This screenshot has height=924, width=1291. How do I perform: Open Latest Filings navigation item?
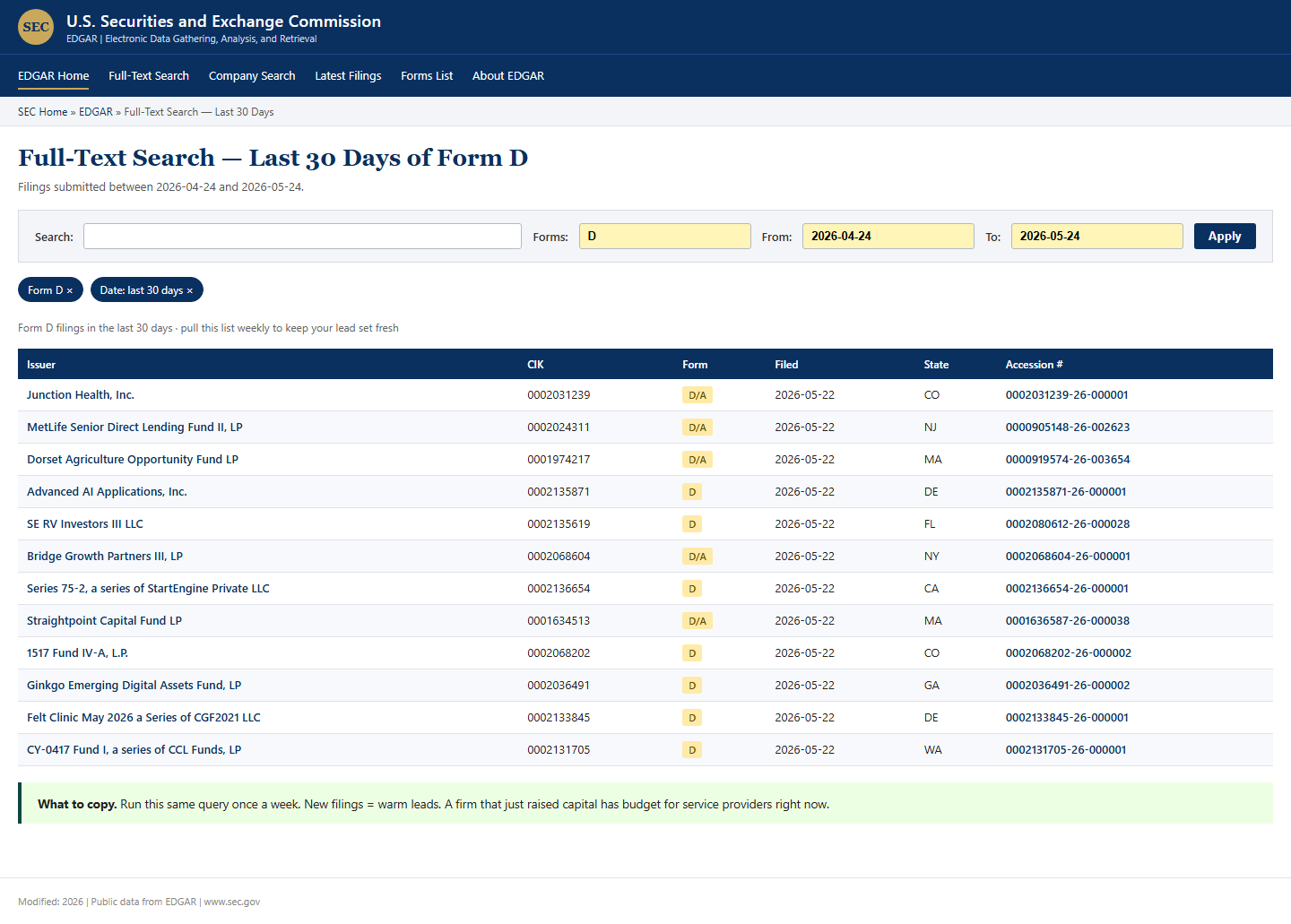(348, 75)
